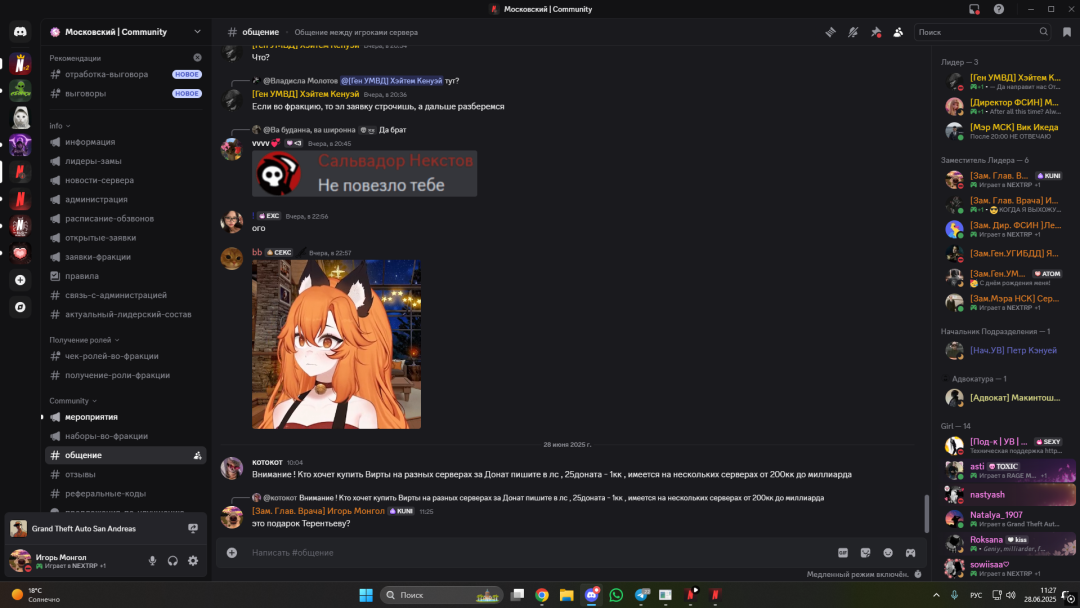Click username котокот in chat message
Viewport: 1080px width, 608px height.
pyautogui.click(x=267, y=462)
